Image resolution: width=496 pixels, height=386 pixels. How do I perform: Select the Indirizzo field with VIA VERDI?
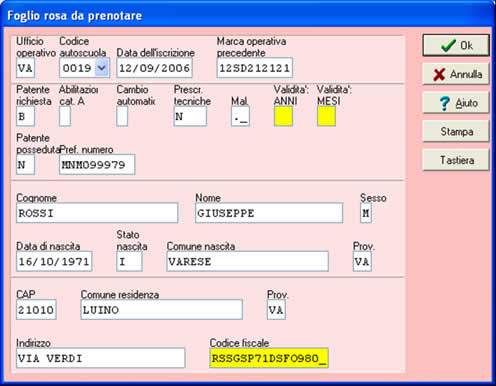[100, 358]
